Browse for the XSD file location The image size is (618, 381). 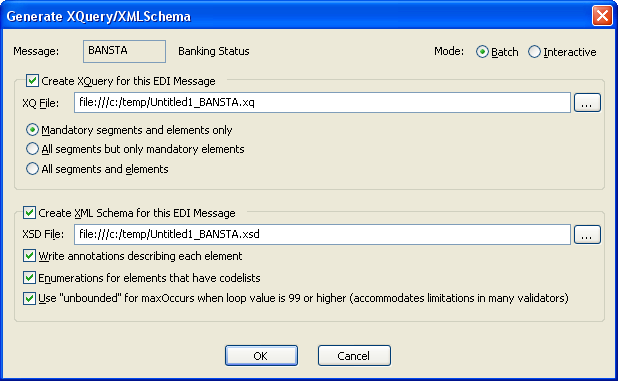(587, 234)
